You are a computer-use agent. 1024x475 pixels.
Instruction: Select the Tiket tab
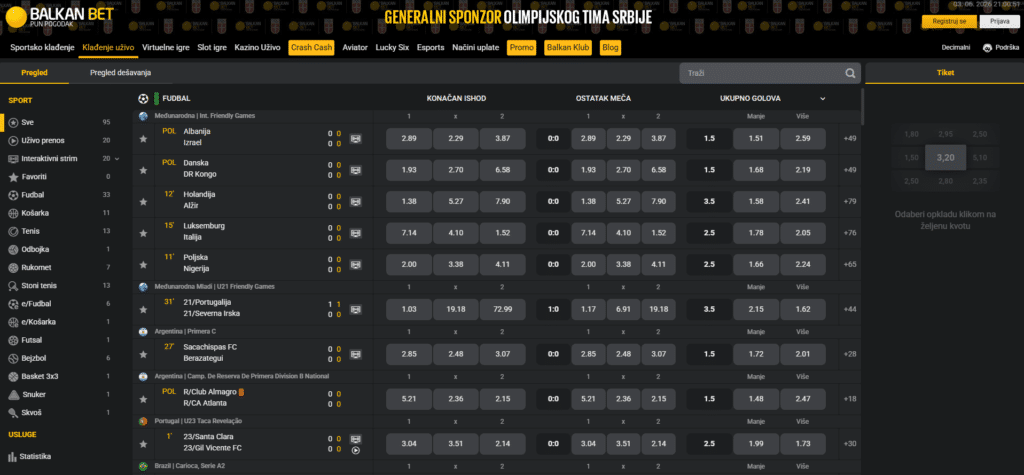click(944, 73)
